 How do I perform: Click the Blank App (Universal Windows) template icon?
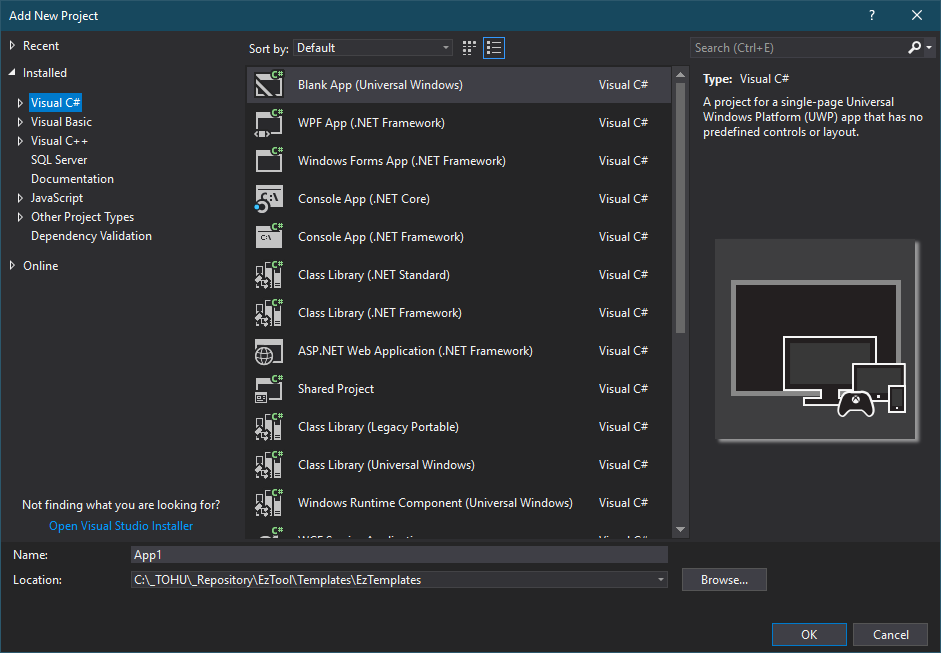coord(269,85)
